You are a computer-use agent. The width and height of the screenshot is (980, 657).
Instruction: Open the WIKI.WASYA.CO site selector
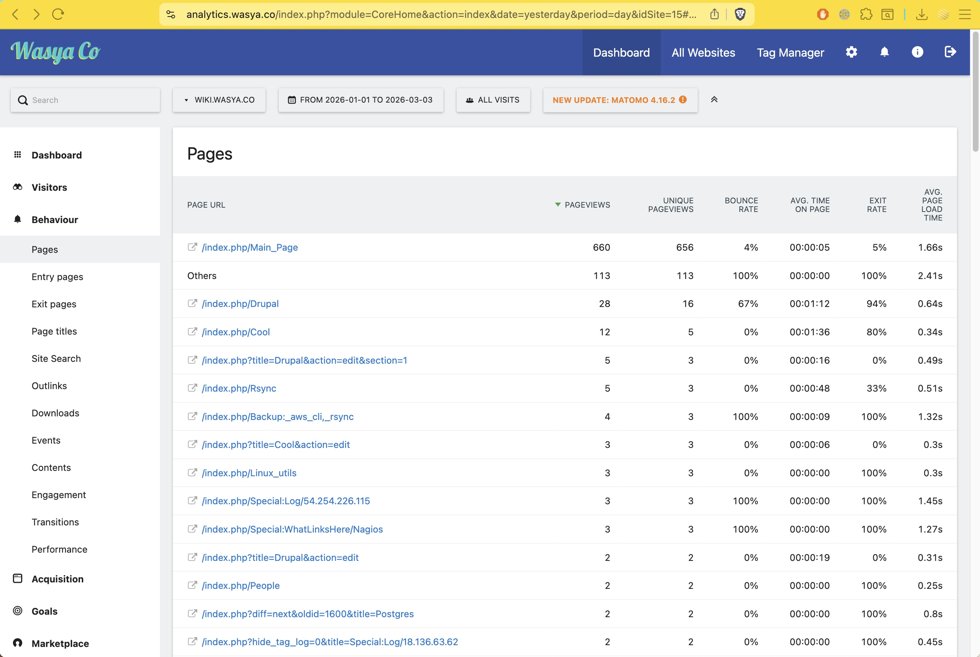click(219, 100)
